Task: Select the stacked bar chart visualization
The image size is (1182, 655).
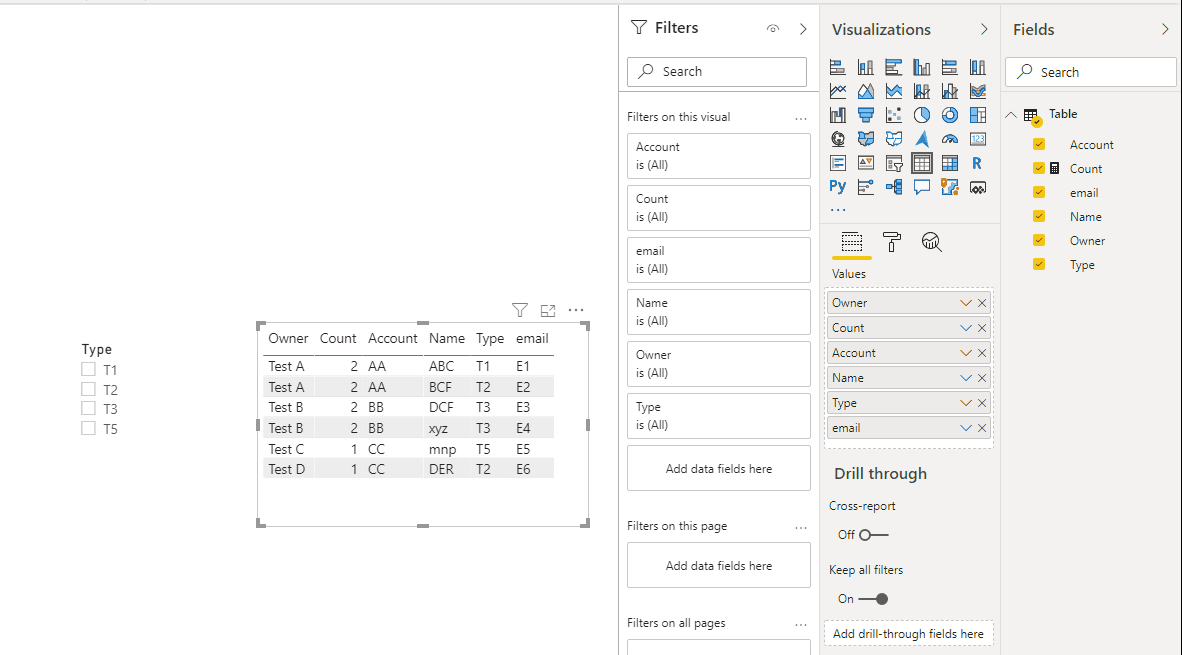Action: click(x=838, y=67)
